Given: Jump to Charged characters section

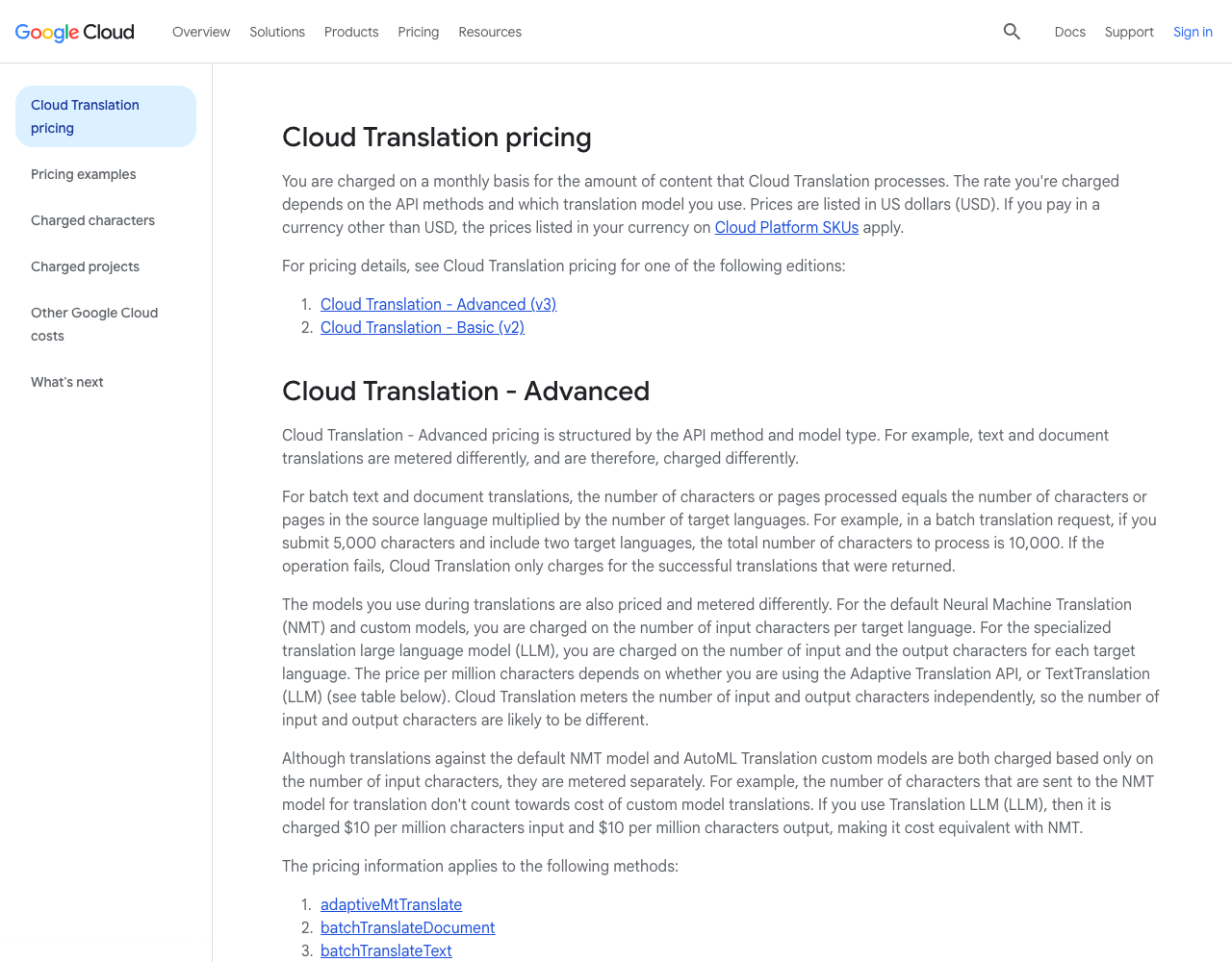Looking at the screenshot, I should (92, 220).
